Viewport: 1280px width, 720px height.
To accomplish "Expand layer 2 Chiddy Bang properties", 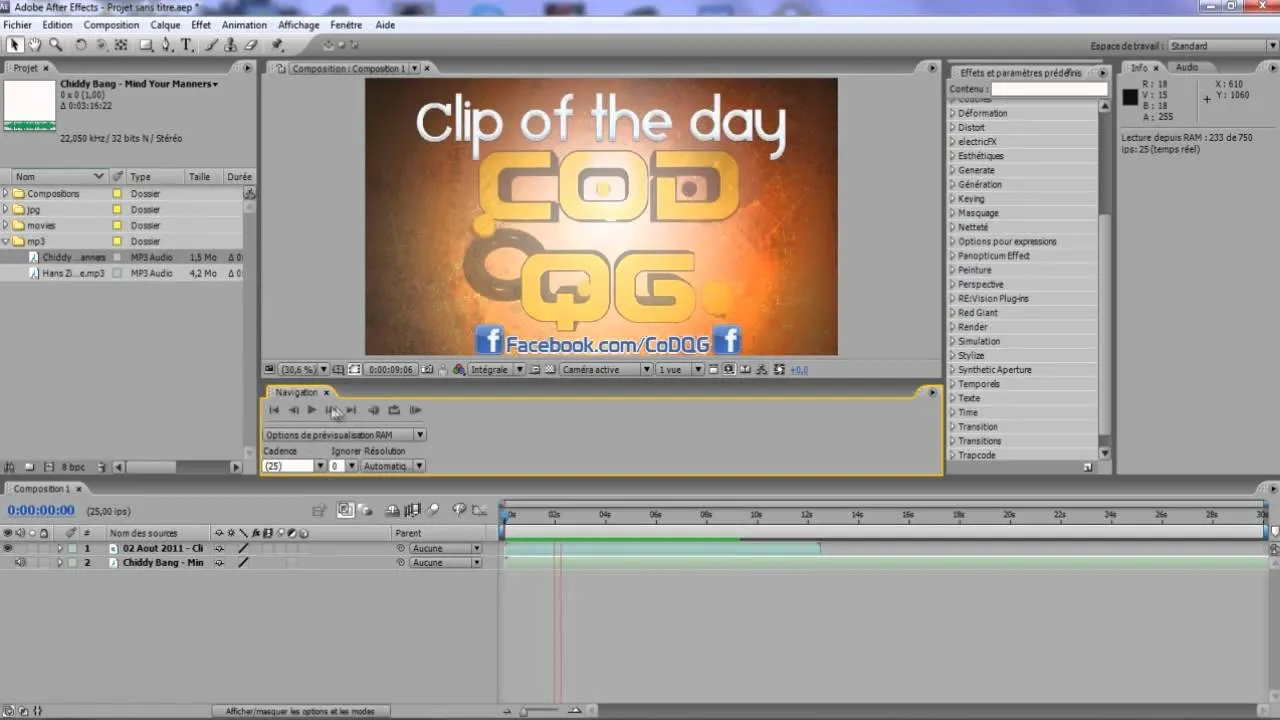I will click(x=59, y=563).
